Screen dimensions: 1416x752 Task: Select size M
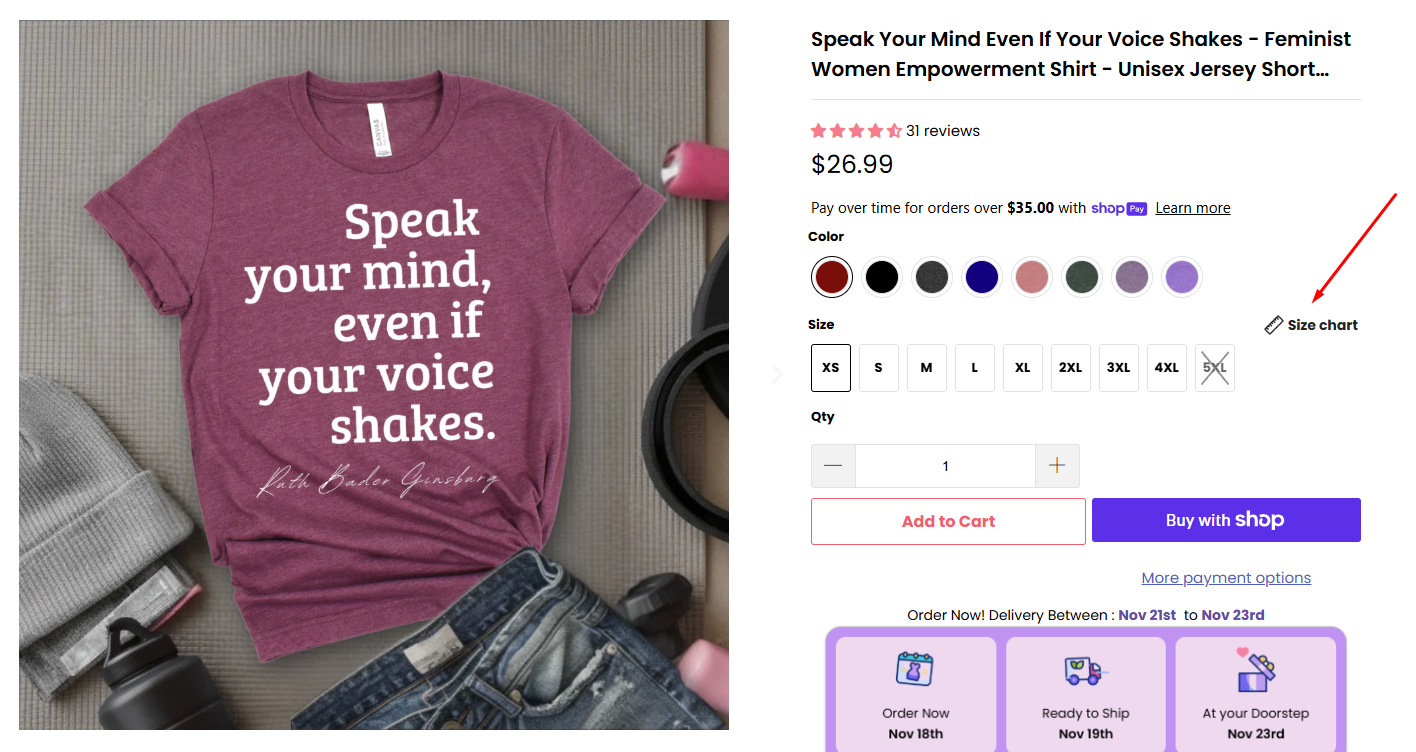(x=927, y=368)
